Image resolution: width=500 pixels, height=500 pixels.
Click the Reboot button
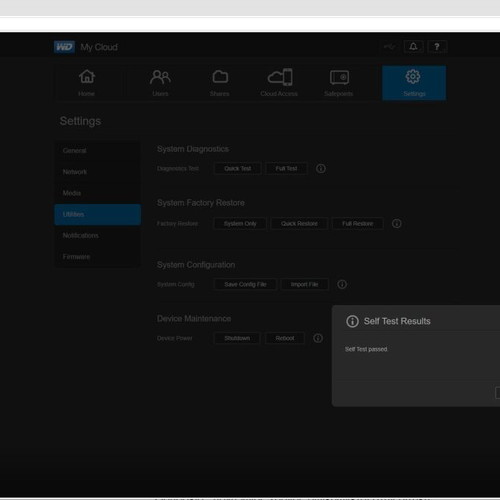[285, 338]
